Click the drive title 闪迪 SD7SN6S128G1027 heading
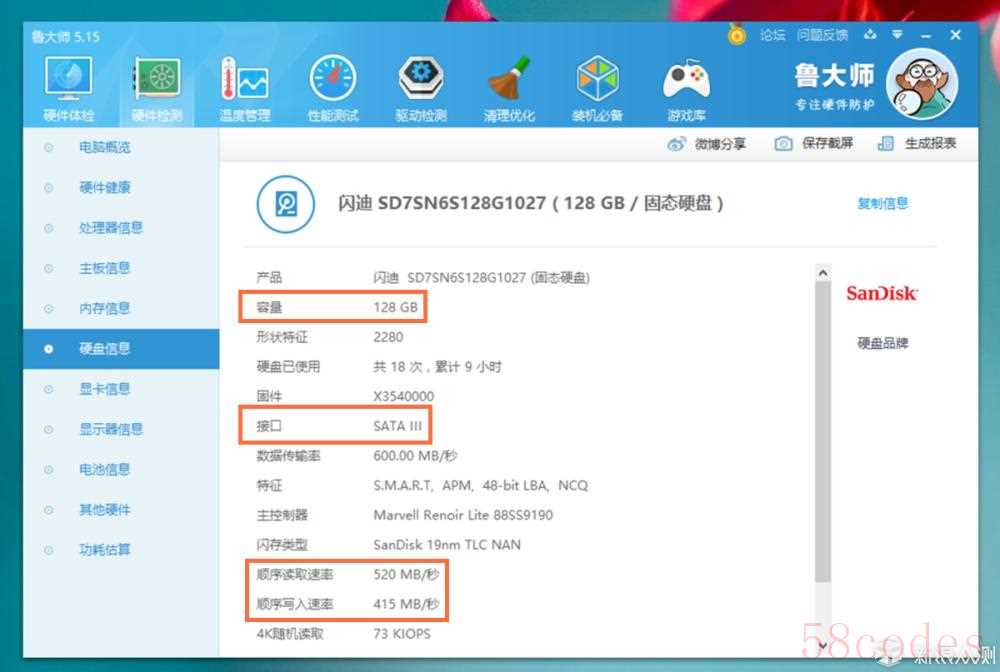This screenshot has width=1000, height=672. 531,203
